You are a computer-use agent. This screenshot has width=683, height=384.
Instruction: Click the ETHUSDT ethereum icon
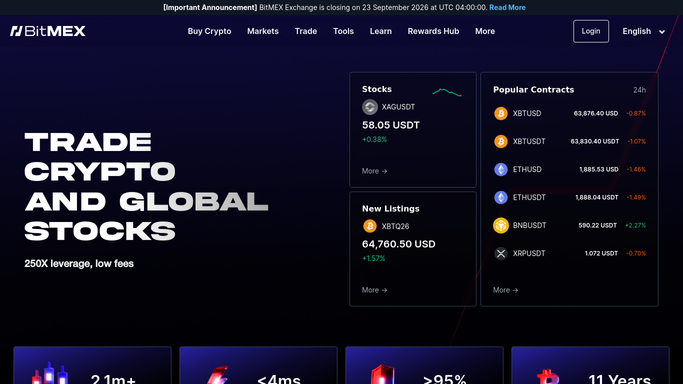coord(501,197)
